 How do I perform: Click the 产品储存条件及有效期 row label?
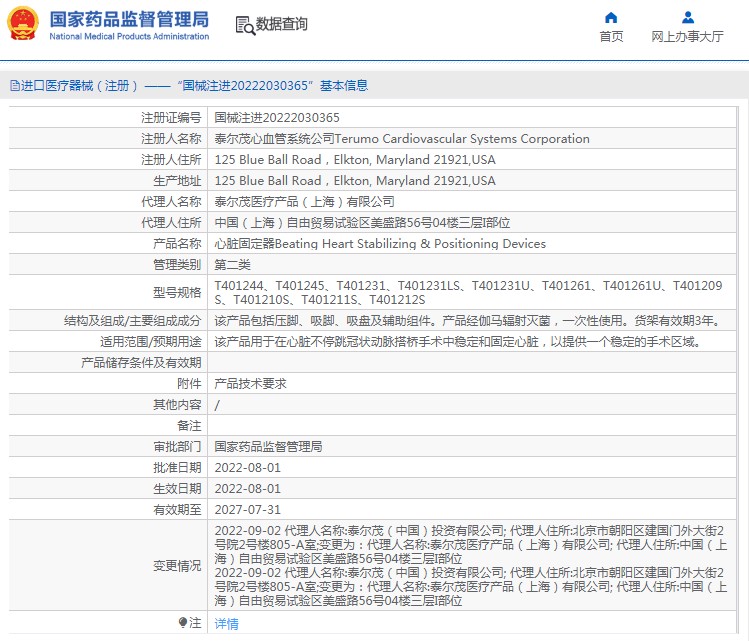coord(141,363)
